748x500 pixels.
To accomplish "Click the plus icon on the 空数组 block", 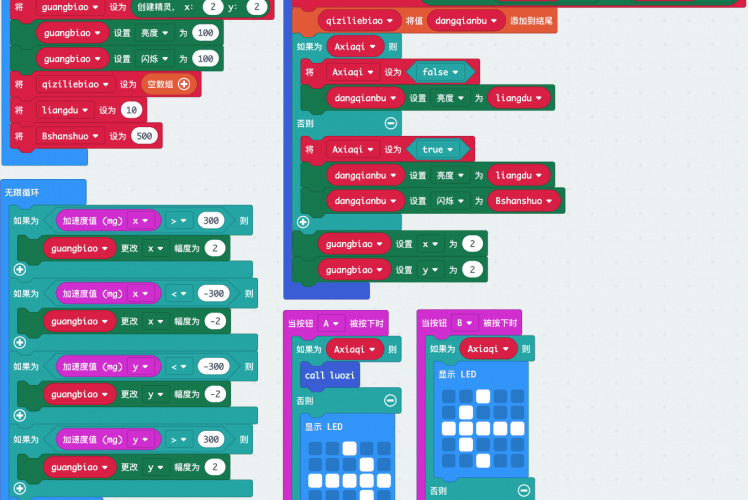I will coord(183,84).
